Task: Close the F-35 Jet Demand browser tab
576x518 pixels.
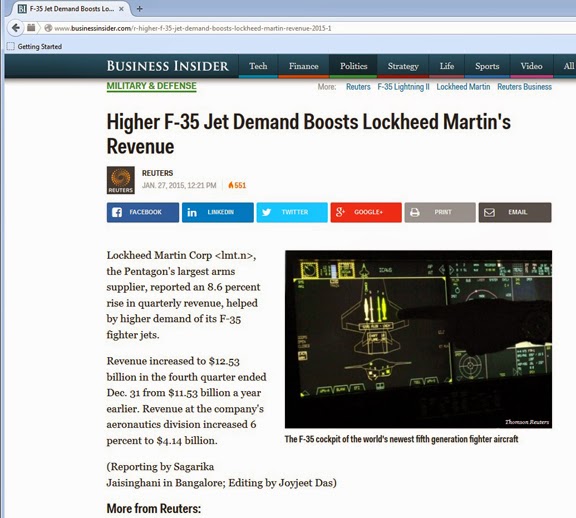Action: (121, 9)
